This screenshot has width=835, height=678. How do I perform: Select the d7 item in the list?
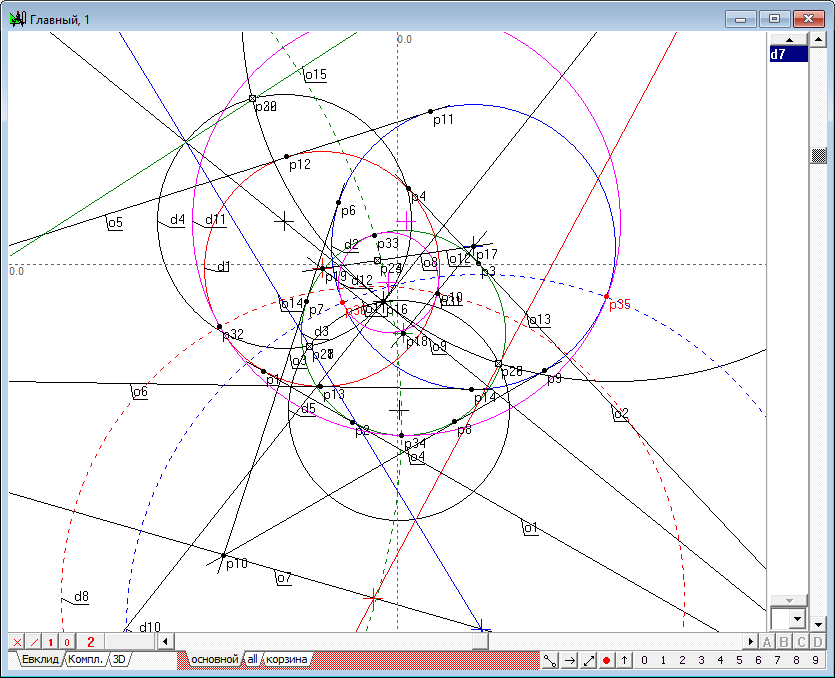coord(789,54)
